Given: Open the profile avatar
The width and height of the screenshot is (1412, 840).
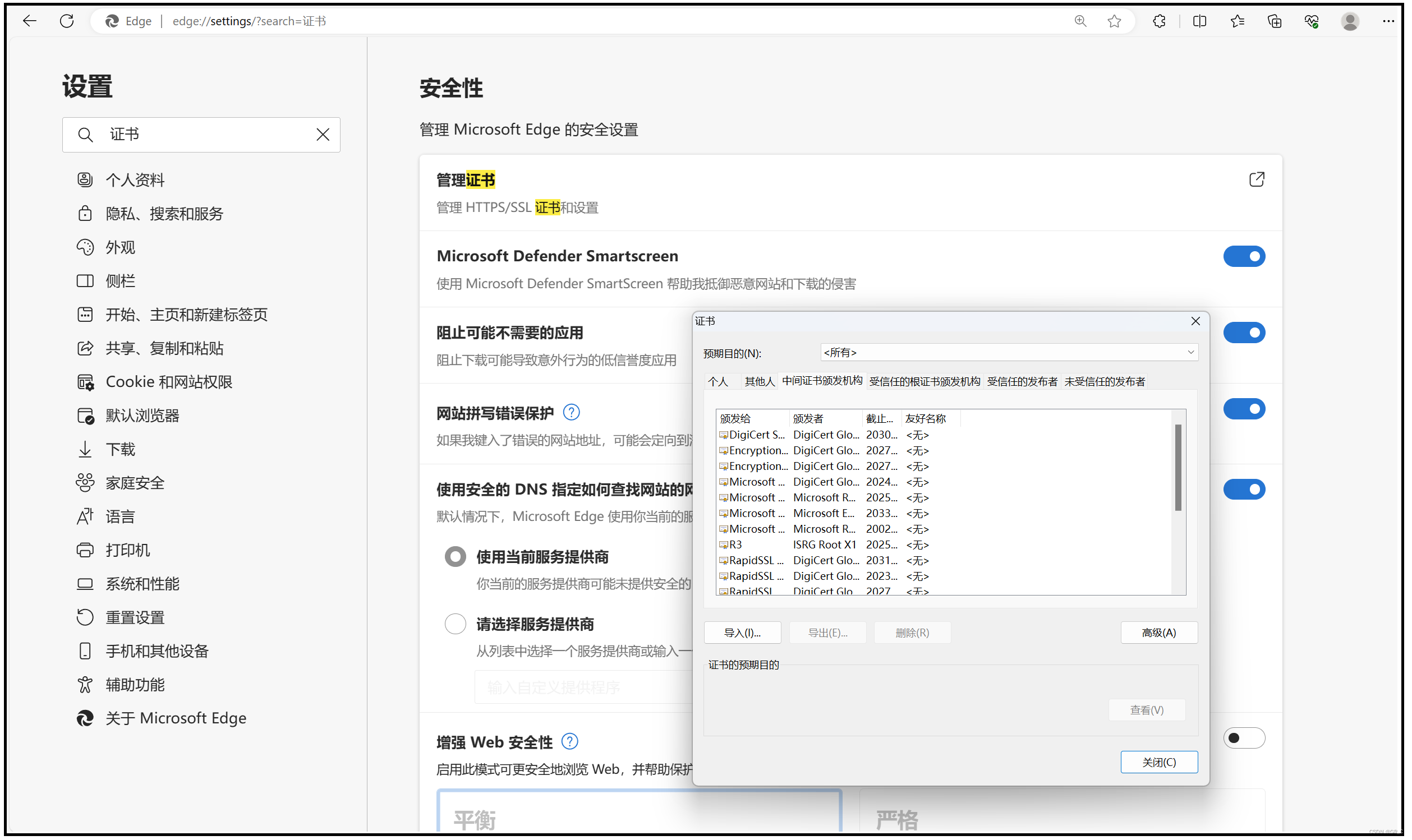Looking at the screenshot, I should [1350, 21].
